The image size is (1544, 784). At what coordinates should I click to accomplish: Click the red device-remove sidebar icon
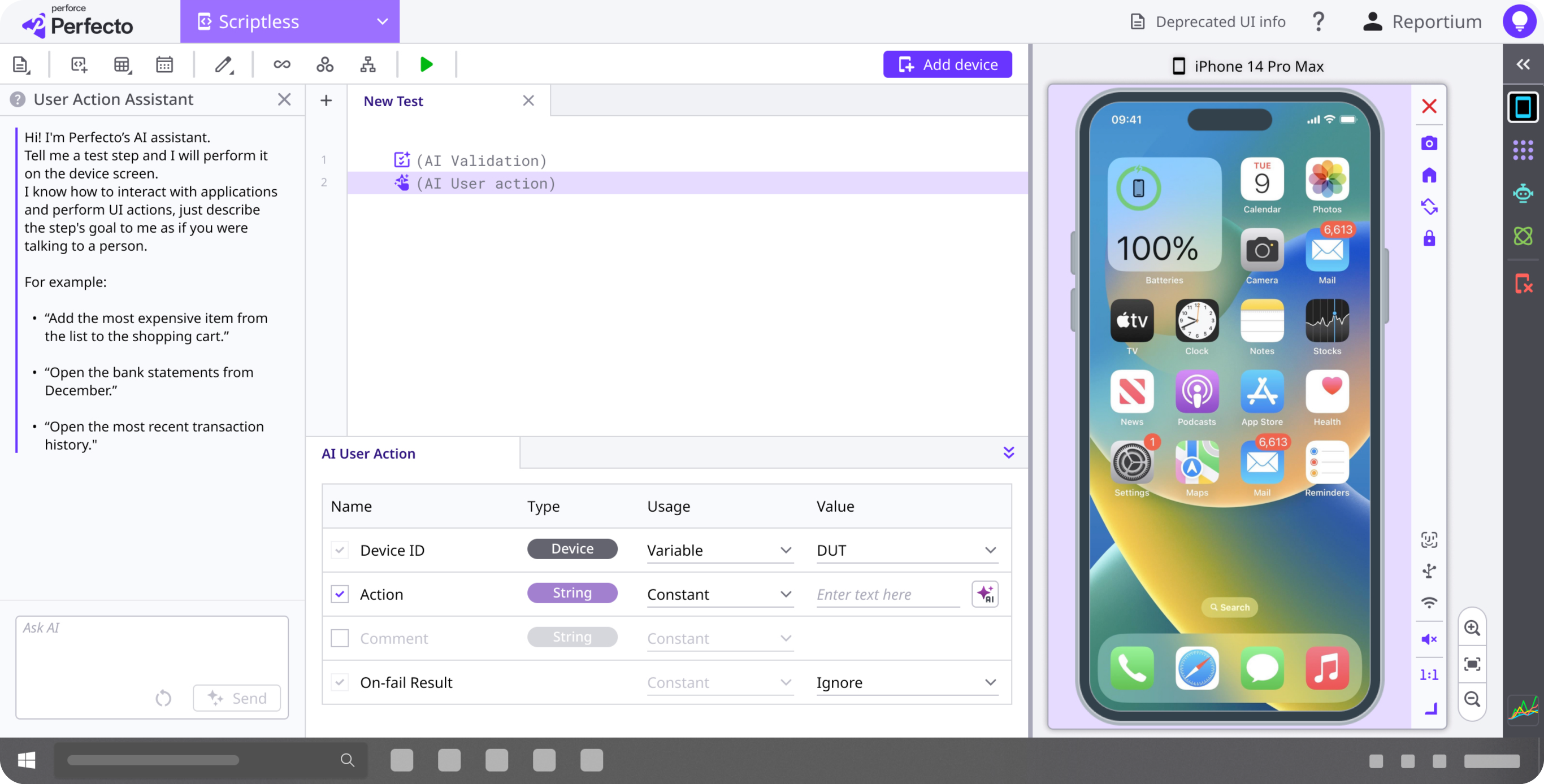1523,284
